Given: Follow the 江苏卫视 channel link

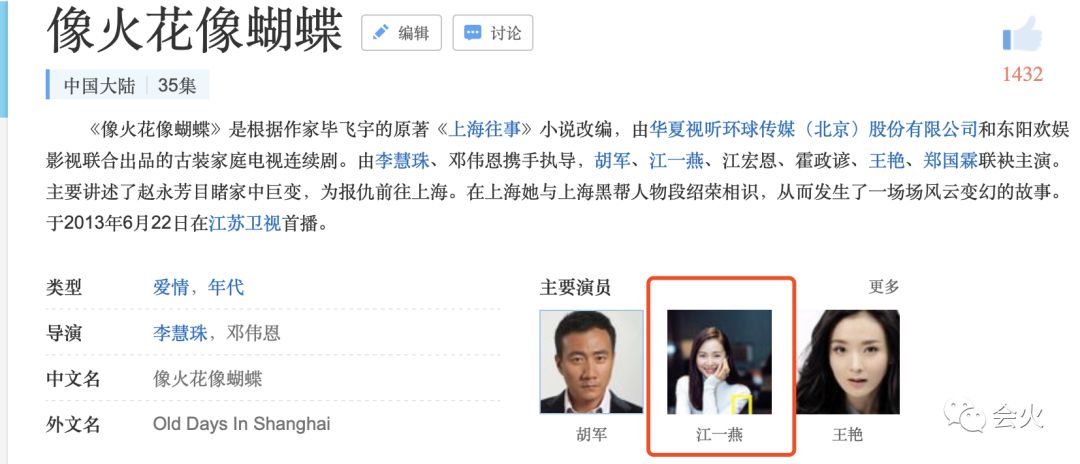Looking at the screenshot, I should click(245, 224).
